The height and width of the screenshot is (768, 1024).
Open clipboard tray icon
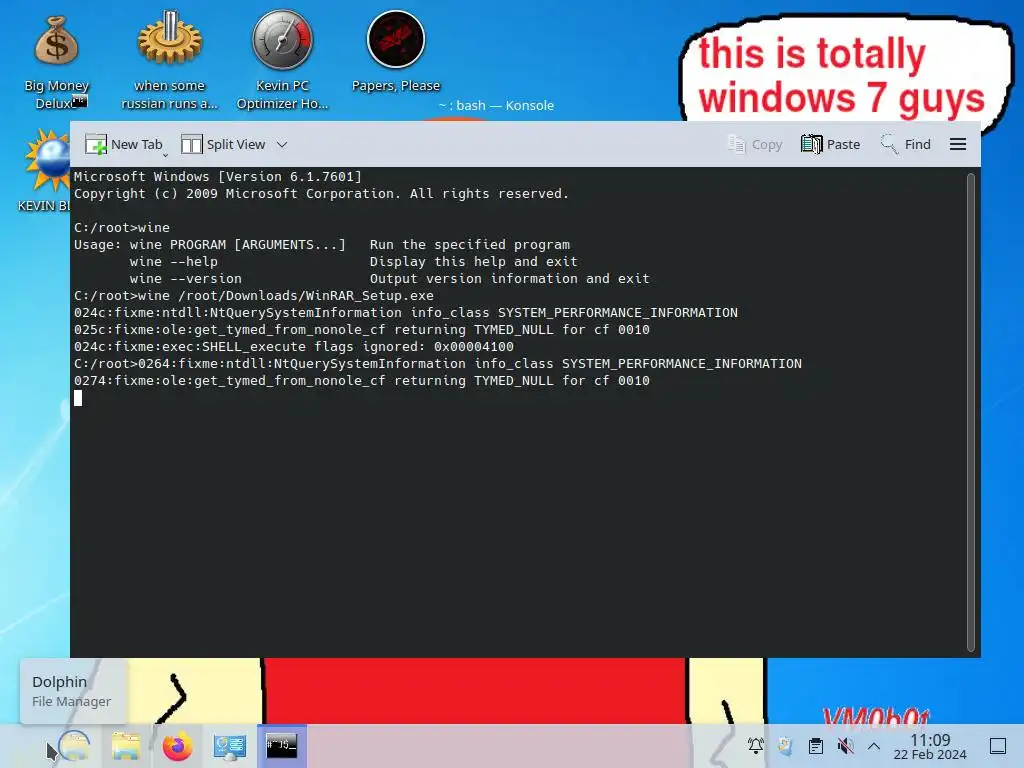pos(815,745)
